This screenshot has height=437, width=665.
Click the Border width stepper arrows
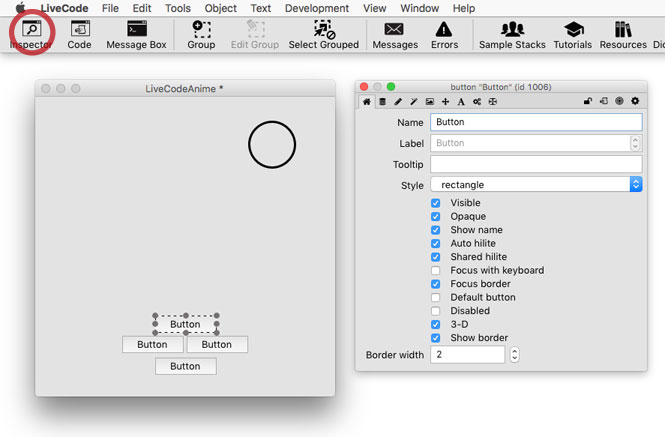(x=514, y=355)
